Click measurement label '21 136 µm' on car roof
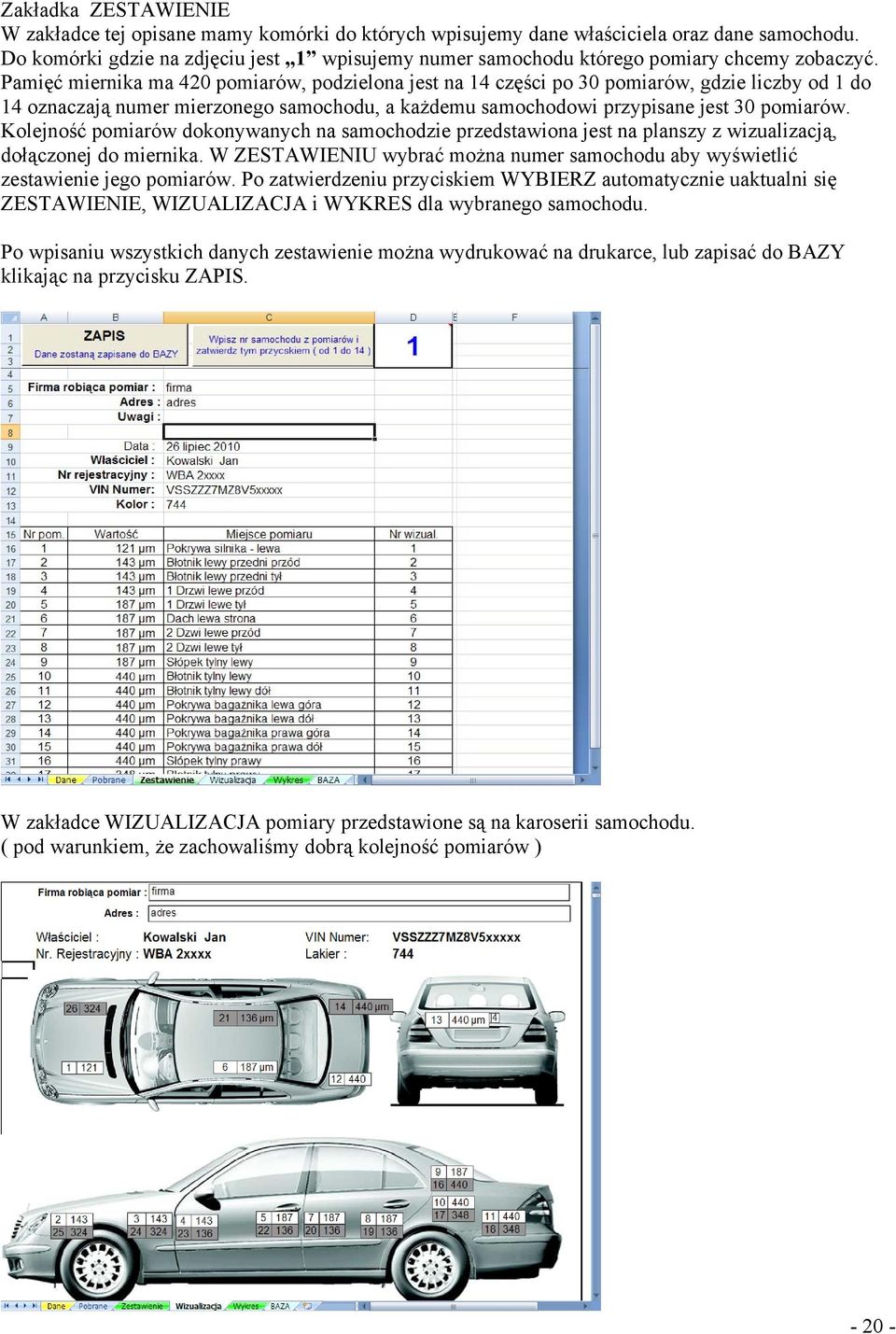 245,1018
